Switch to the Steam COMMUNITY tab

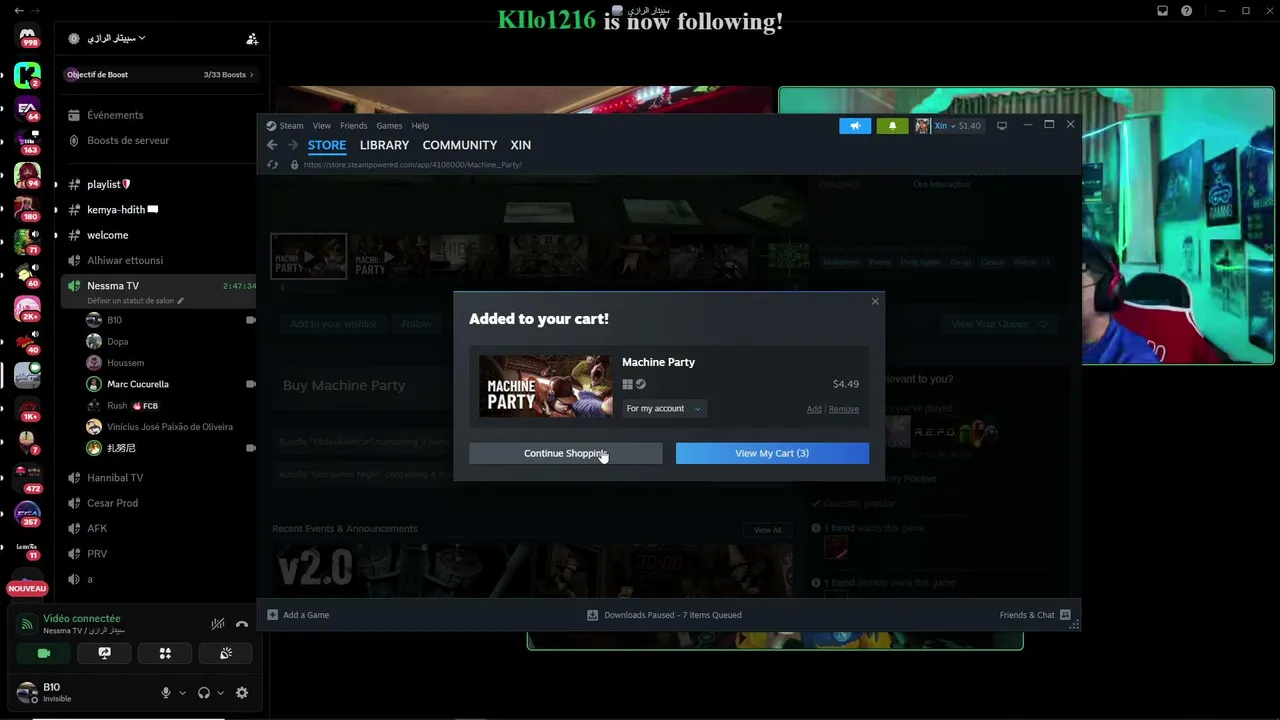[x=459, y=145]
